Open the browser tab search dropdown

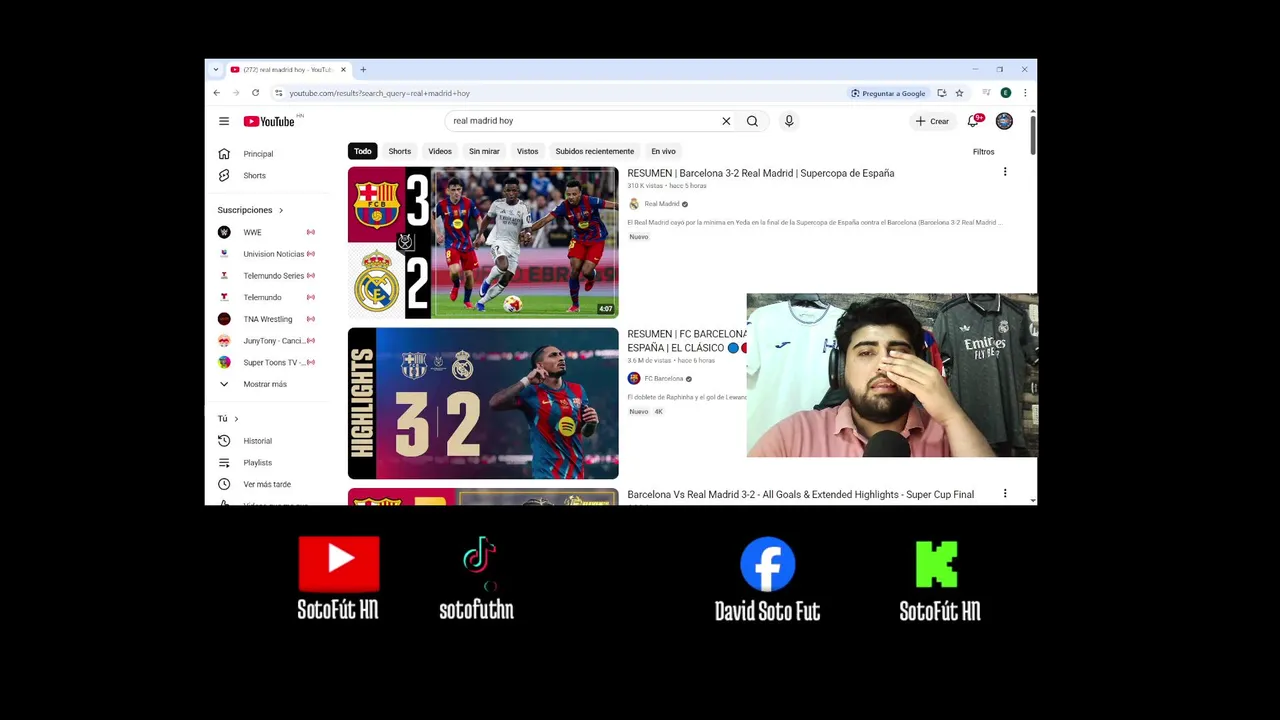pos(216,70)
